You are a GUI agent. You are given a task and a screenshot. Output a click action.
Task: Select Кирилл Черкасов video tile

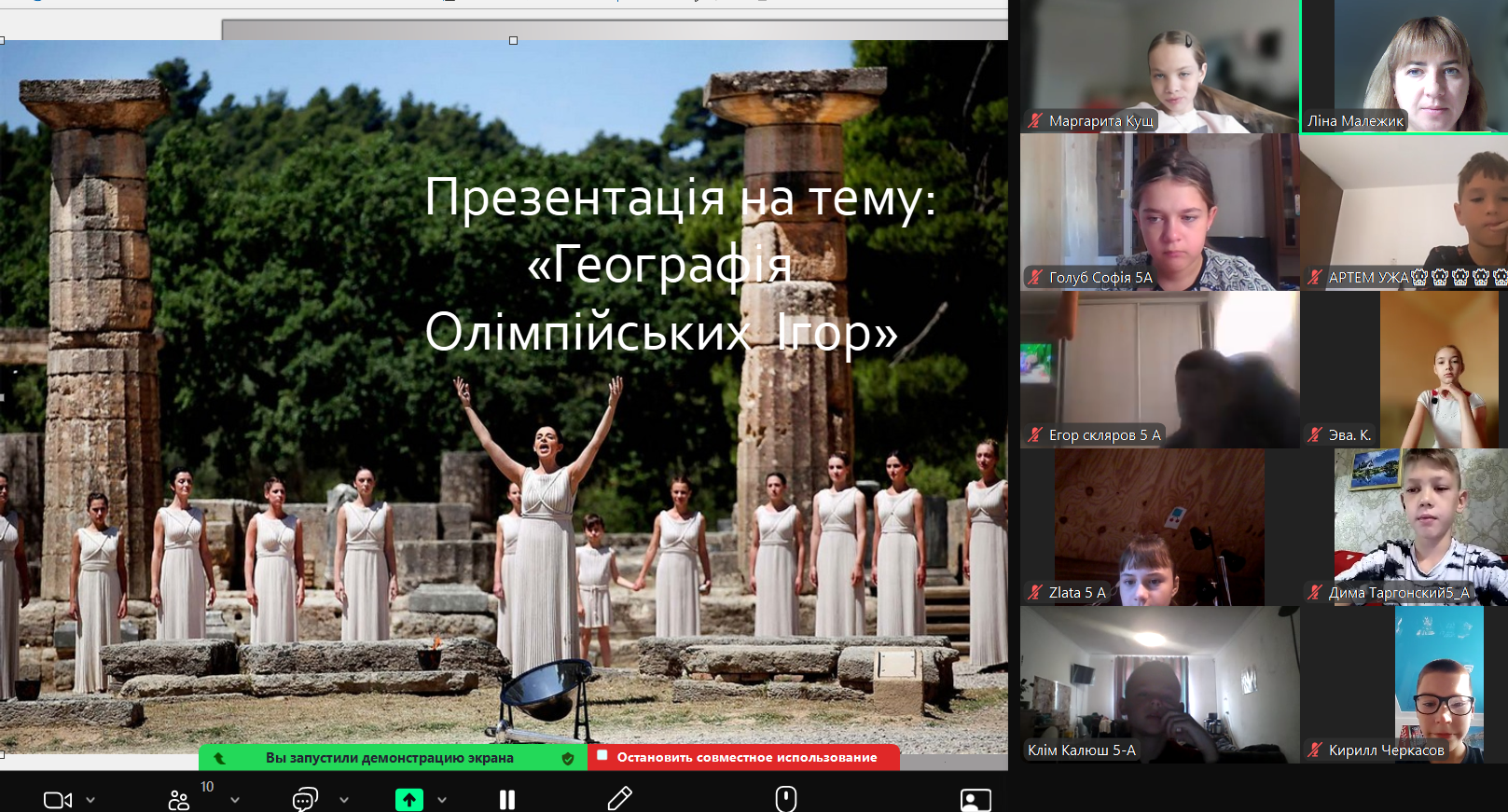point(1404,685)
